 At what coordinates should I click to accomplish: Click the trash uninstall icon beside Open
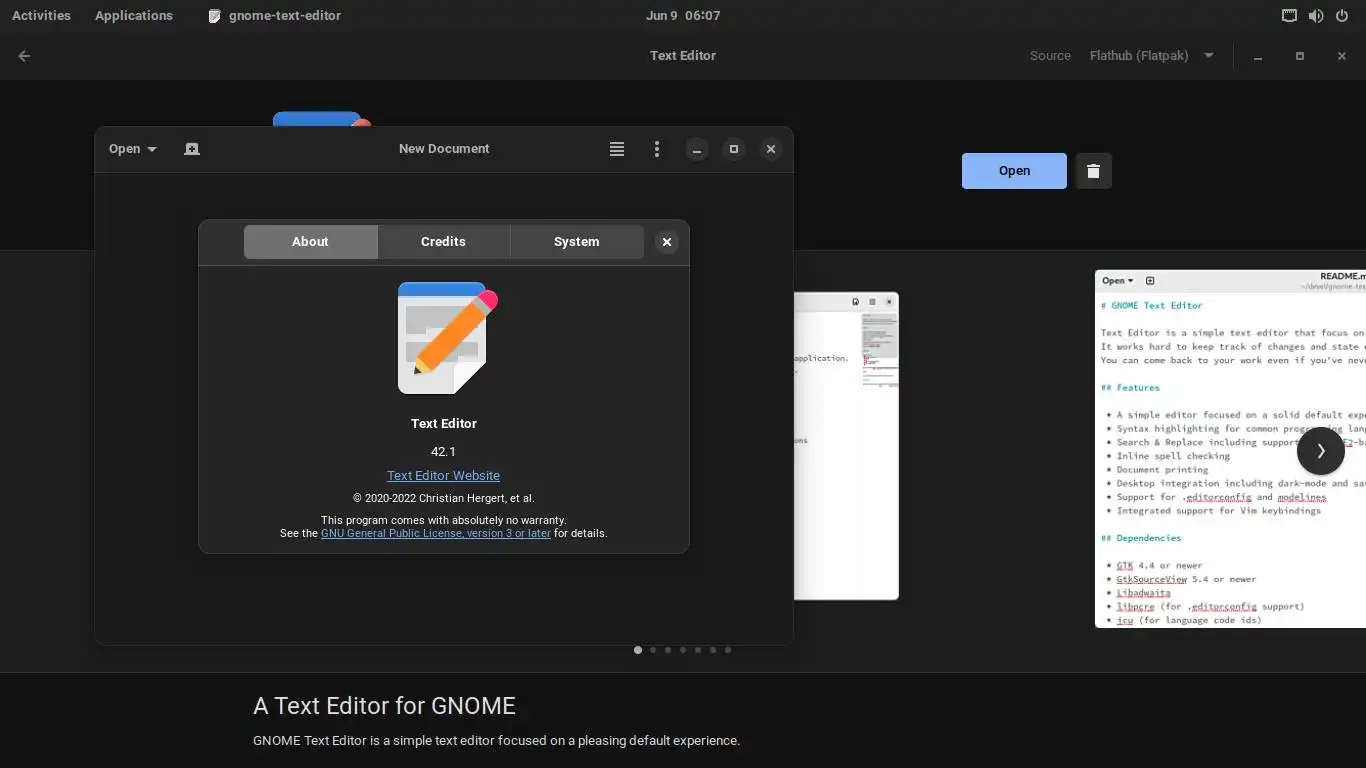pyautogui.click(x=1093, y=171)
